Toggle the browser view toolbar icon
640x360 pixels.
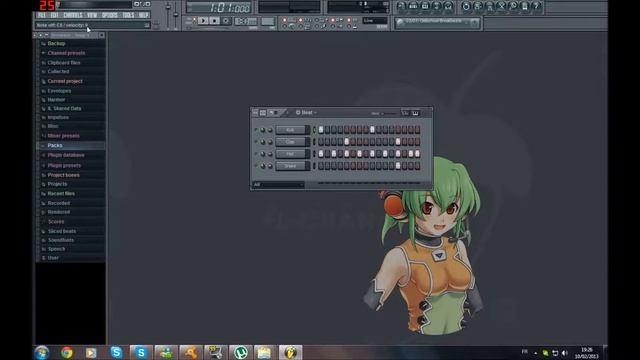pos(436,6)
